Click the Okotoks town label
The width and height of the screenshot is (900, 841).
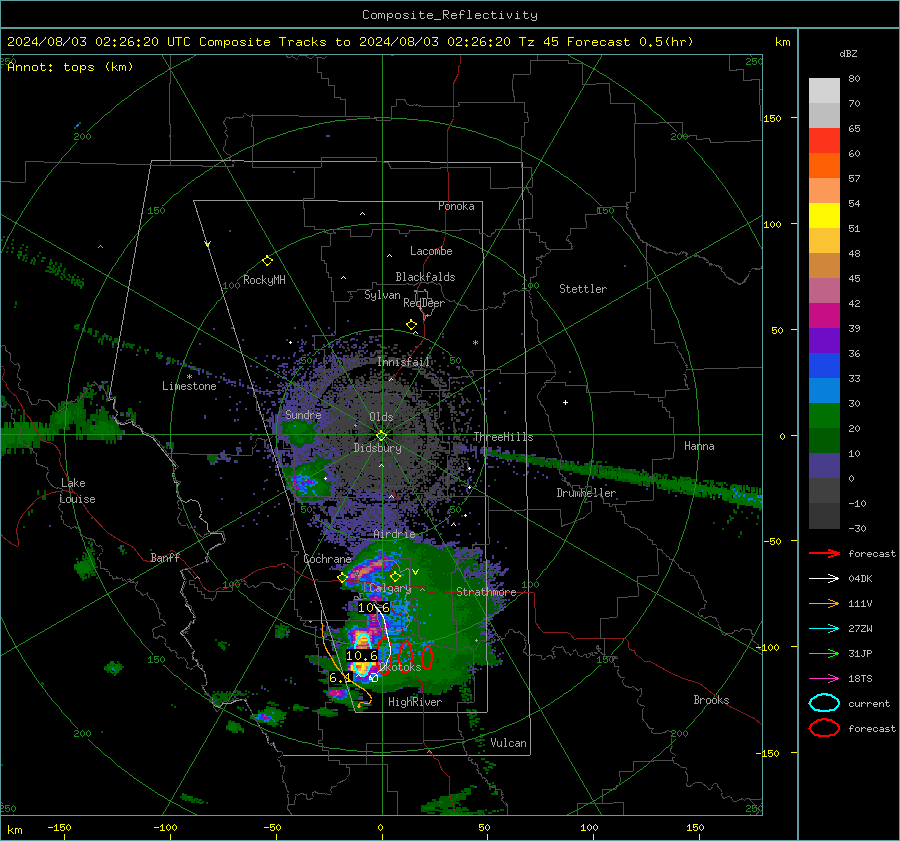(401, 667)
